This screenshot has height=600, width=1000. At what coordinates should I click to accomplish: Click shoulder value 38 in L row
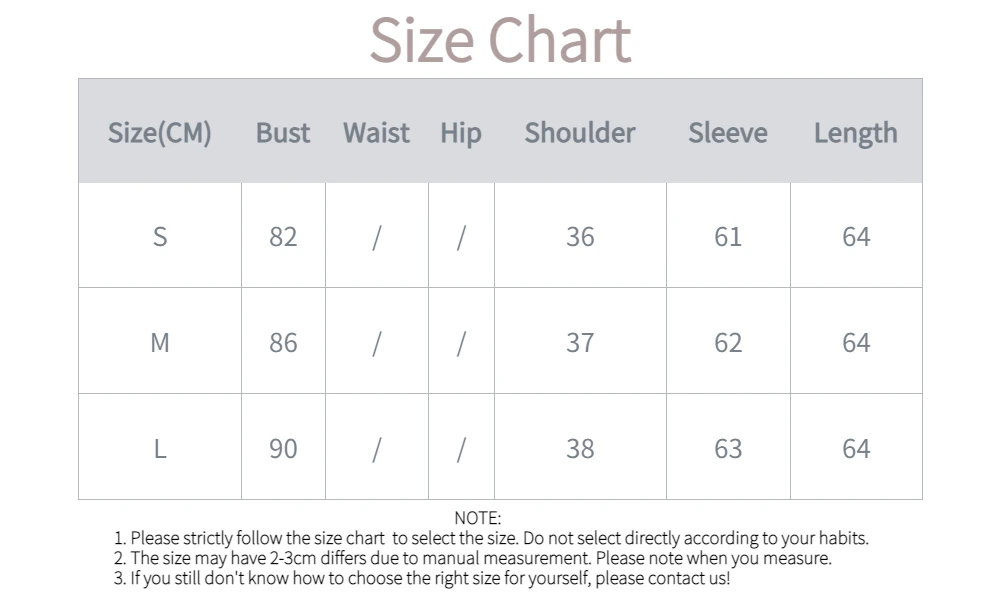[580, 449]
